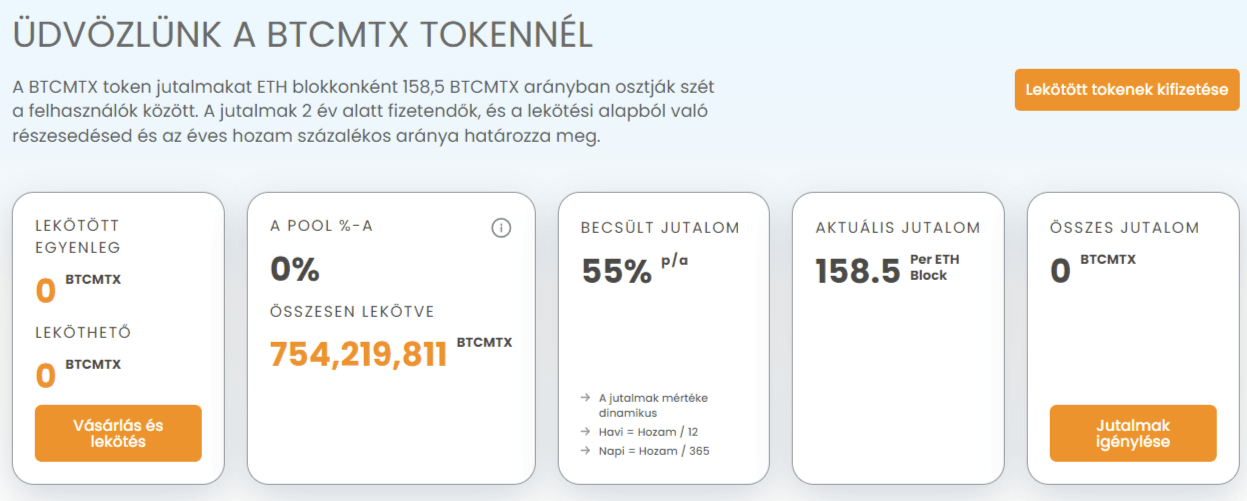Click the 'ÜDVÖZLÜNK A BTCMTX TOKENNÉL' heading
This screenshot has width=1247, height=501.
coord(303,34)
